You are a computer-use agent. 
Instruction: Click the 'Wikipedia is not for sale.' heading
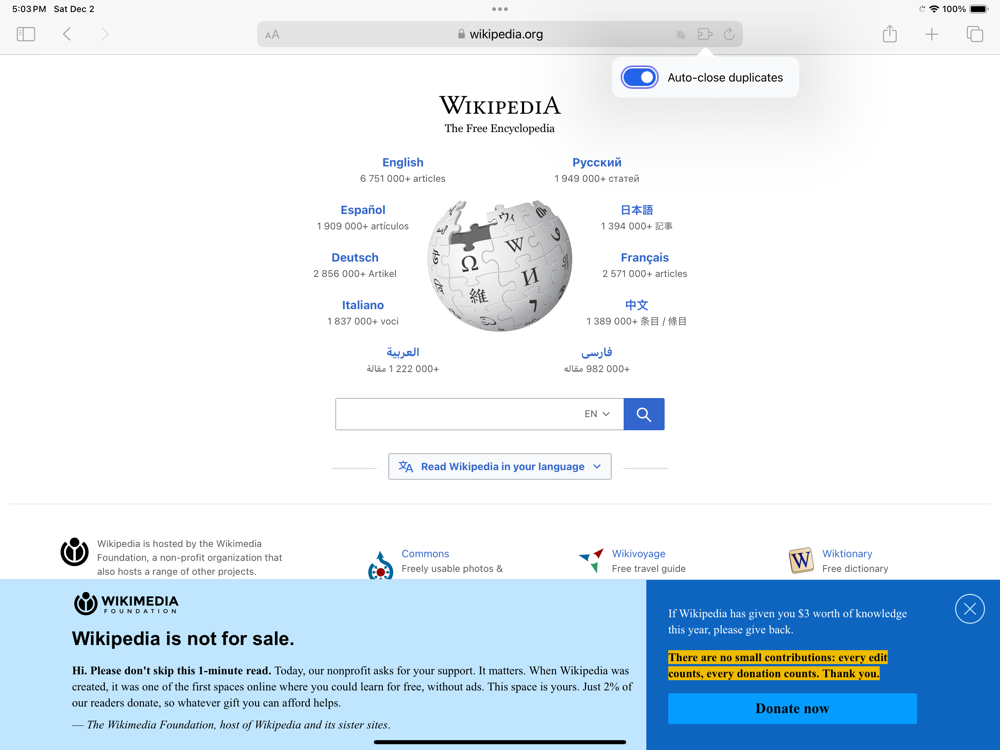[183, 638]
